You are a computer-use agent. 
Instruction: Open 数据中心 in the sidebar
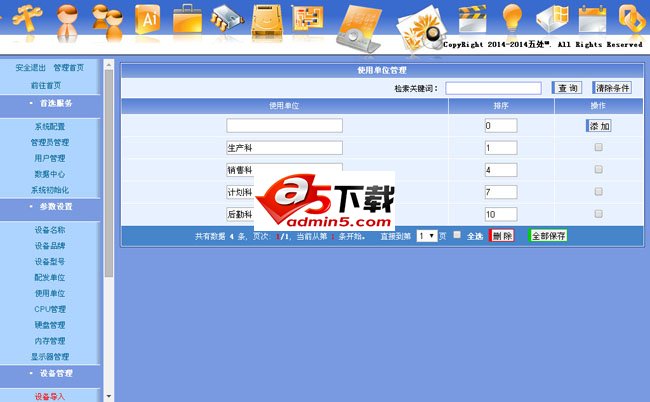[x=50, y=174]
